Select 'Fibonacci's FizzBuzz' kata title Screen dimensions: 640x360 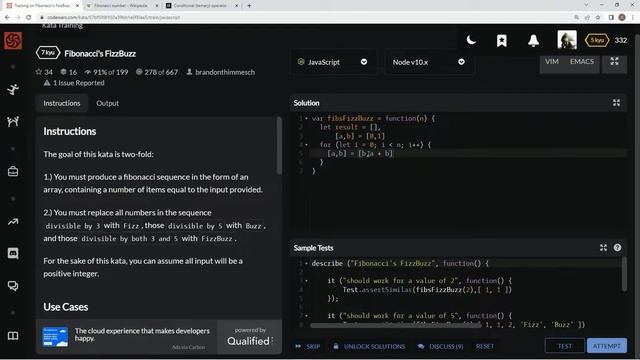(100, 53)
